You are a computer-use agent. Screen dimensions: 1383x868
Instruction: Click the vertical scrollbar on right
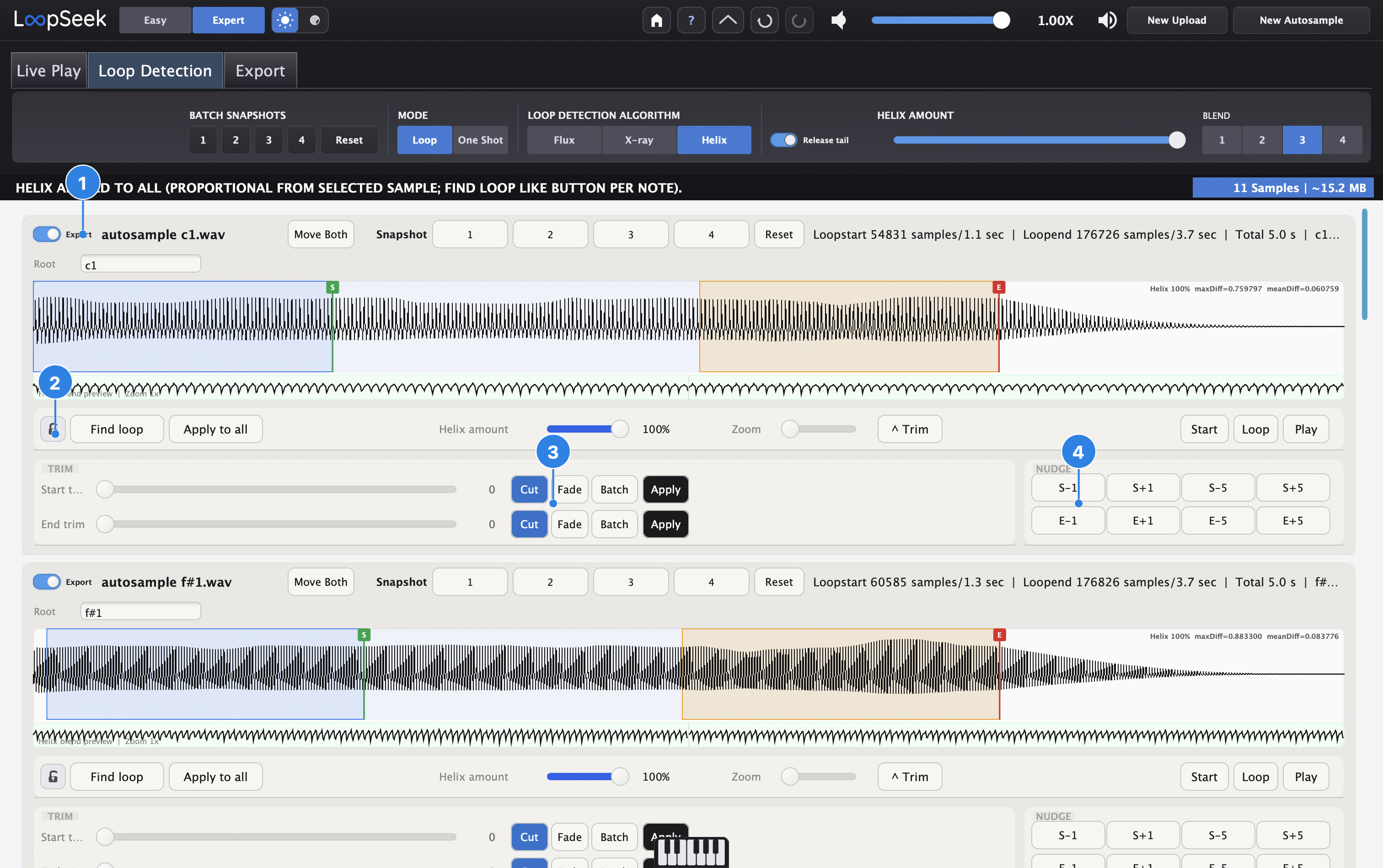(x=1365, y=264)
